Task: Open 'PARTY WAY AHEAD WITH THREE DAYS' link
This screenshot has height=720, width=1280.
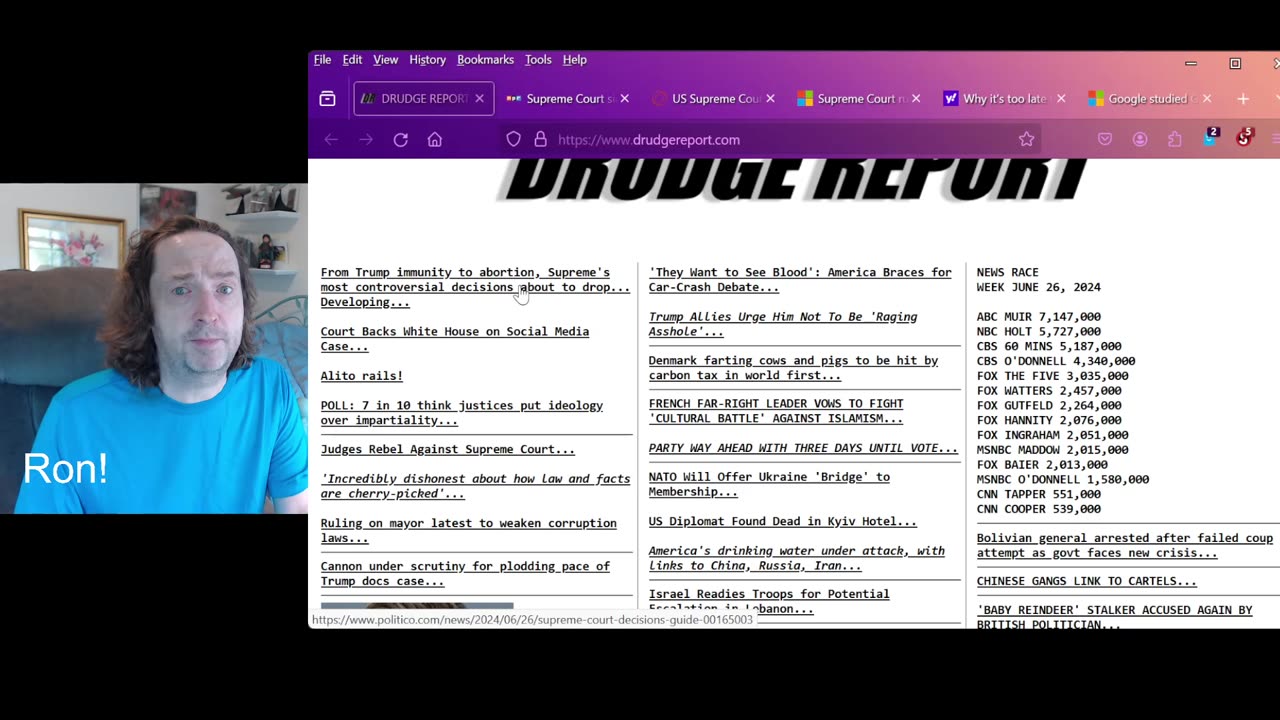Action: tap(803, 448)
